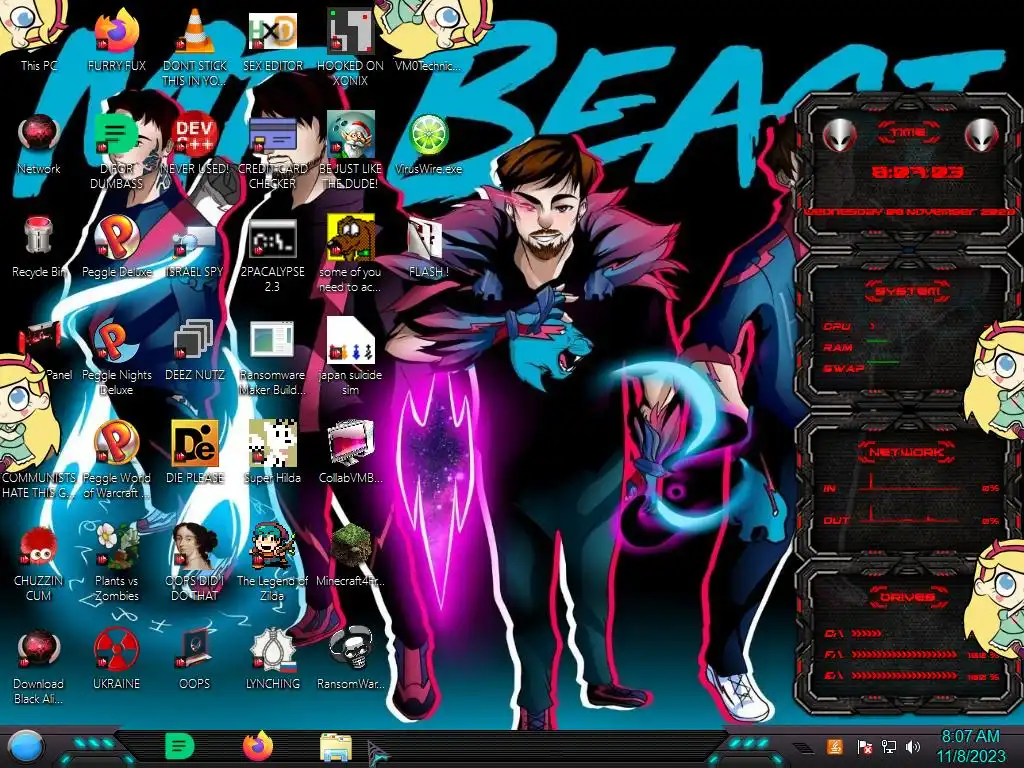Screen dimensions: 1024x768
Task: Open the Action Center flag tray icon
Action: pyautogui.click(x=864, y=747)
